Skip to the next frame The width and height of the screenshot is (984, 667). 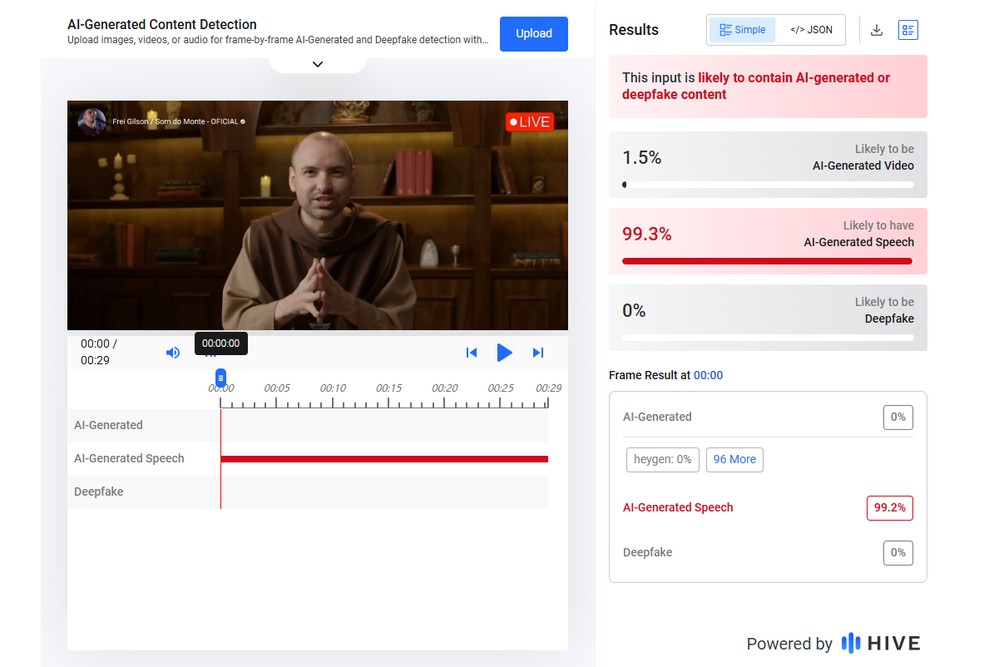[538, 352]
